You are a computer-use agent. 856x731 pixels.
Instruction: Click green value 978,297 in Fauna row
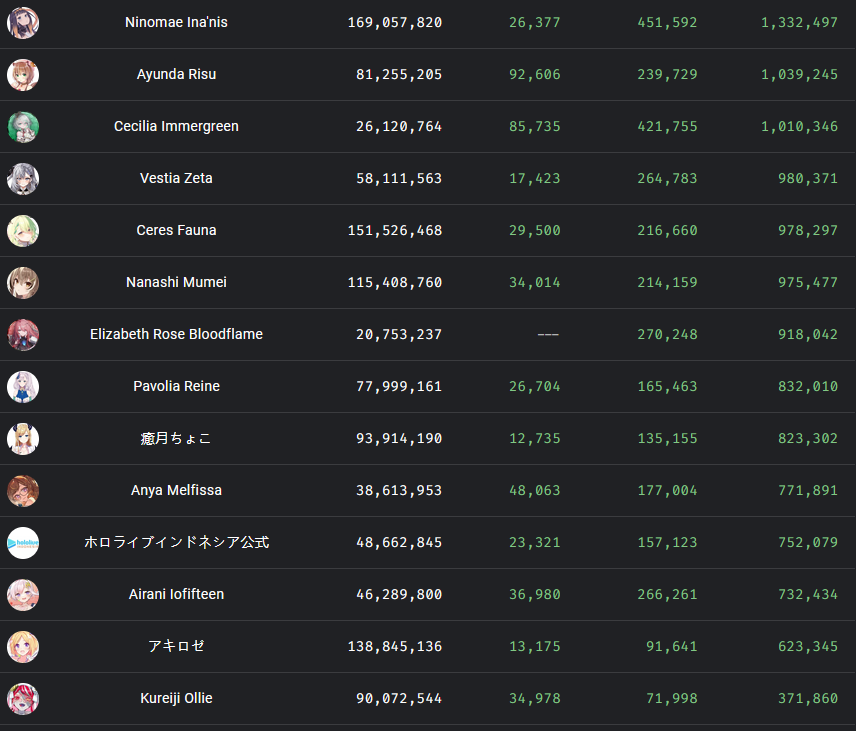[x=807, y=230]
